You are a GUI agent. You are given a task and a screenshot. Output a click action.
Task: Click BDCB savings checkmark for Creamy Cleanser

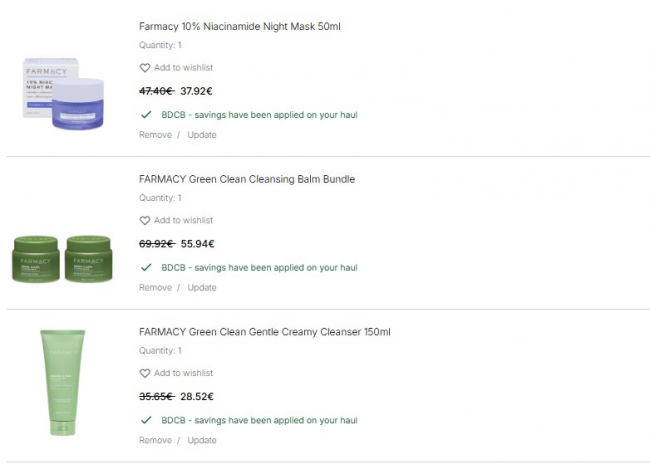146,421
